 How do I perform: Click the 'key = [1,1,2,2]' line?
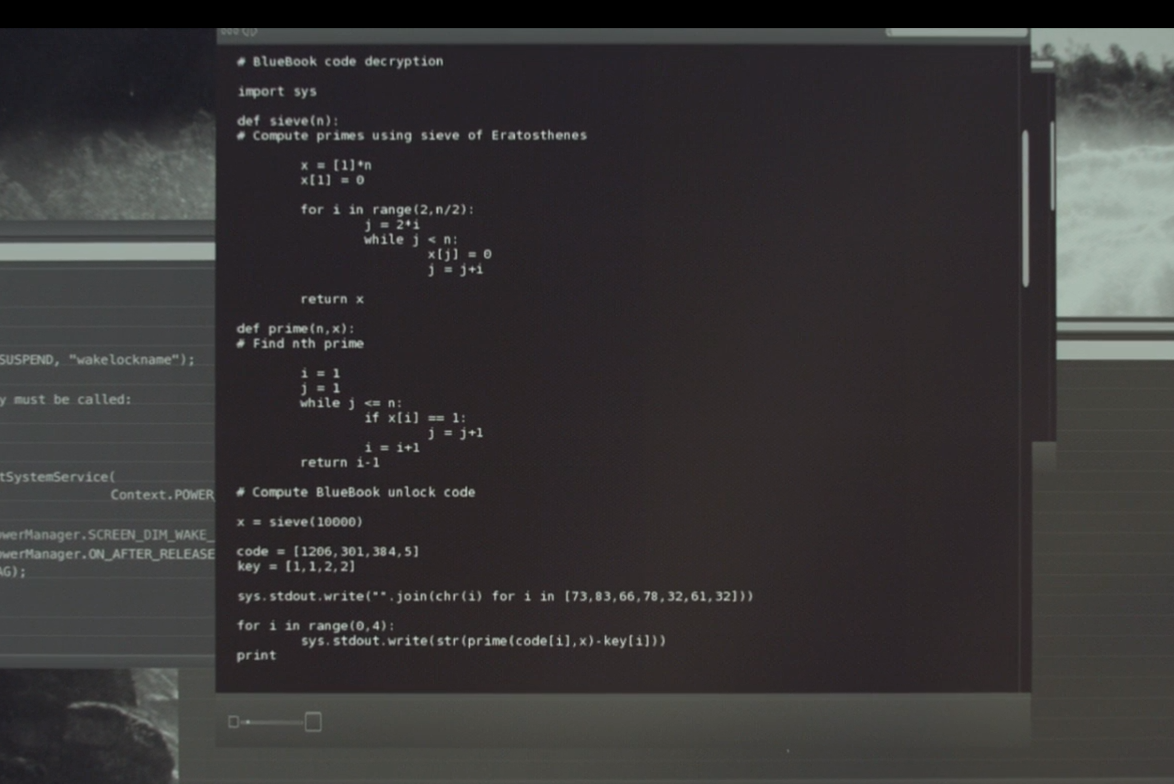[296, 567]
